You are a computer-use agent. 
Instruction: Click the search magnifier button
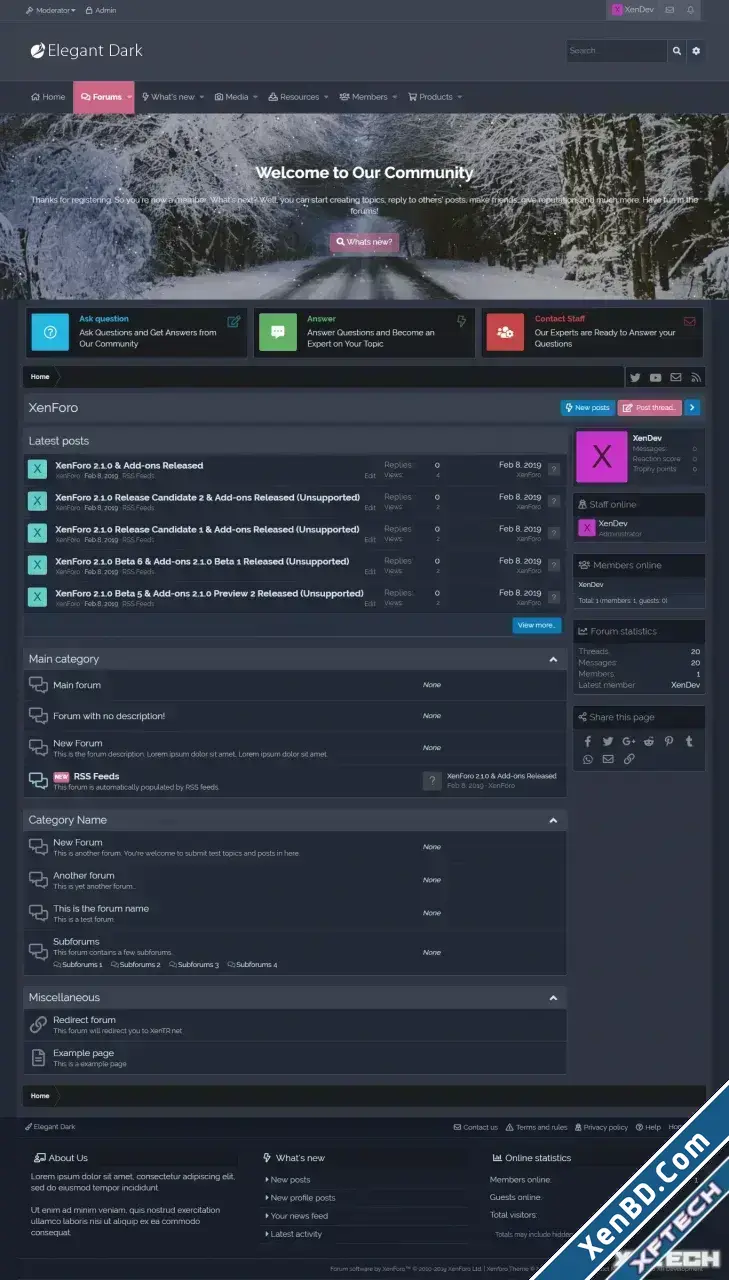point(677,51)
